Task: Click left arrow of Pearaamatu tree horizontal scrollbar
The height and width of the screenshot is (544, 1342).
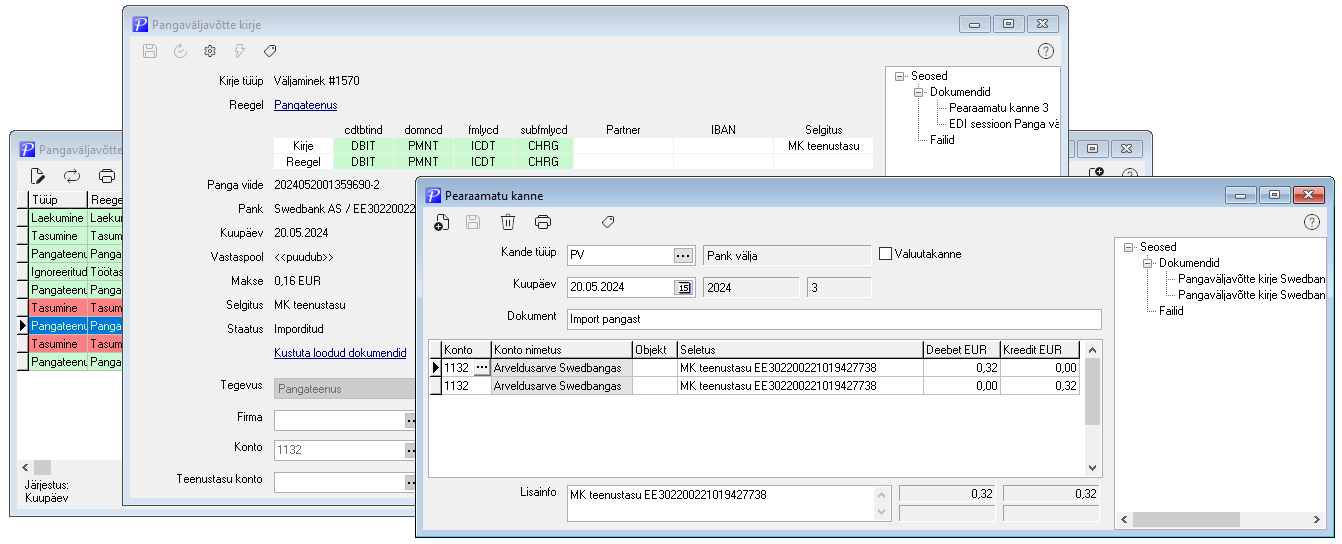Action: click(1123, 520)
